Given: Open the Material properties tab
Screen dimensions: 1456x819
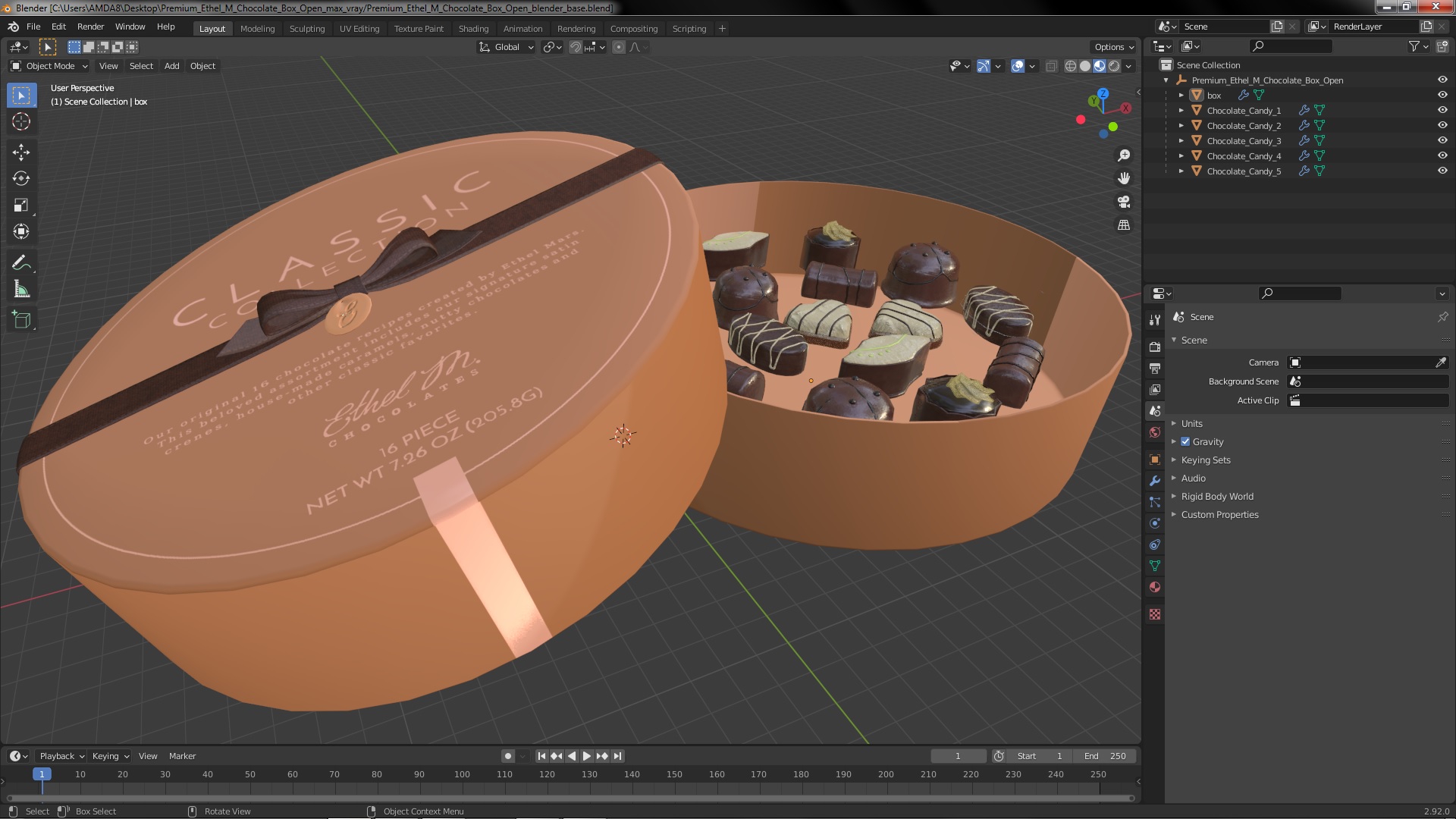Looking at the screenshot, I should [1155, 587].
